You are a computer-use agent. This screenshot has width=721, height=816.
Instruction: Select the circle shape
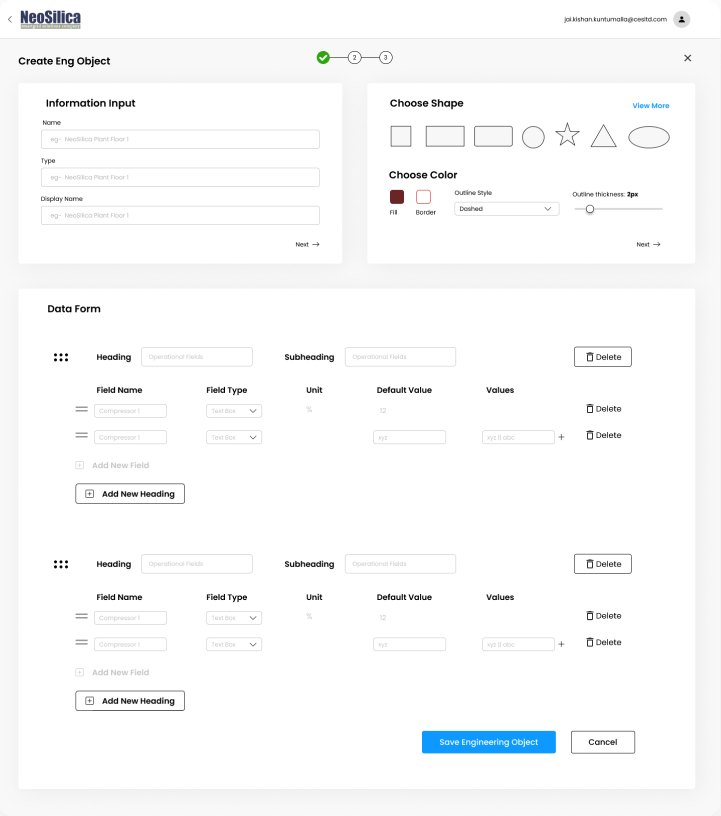pos(533,137)
